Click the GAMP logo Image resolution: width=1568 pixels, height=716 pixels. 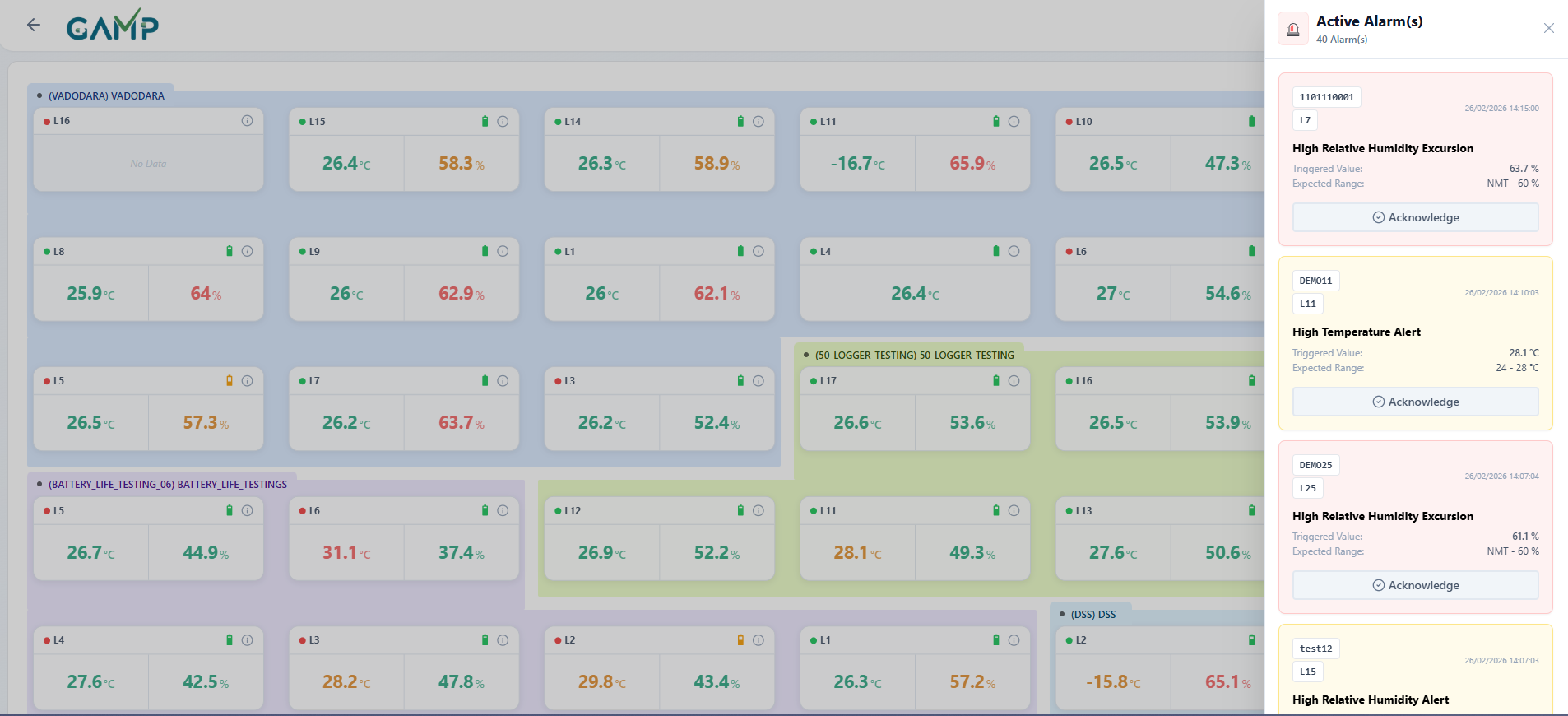click(x=113, y=26)
